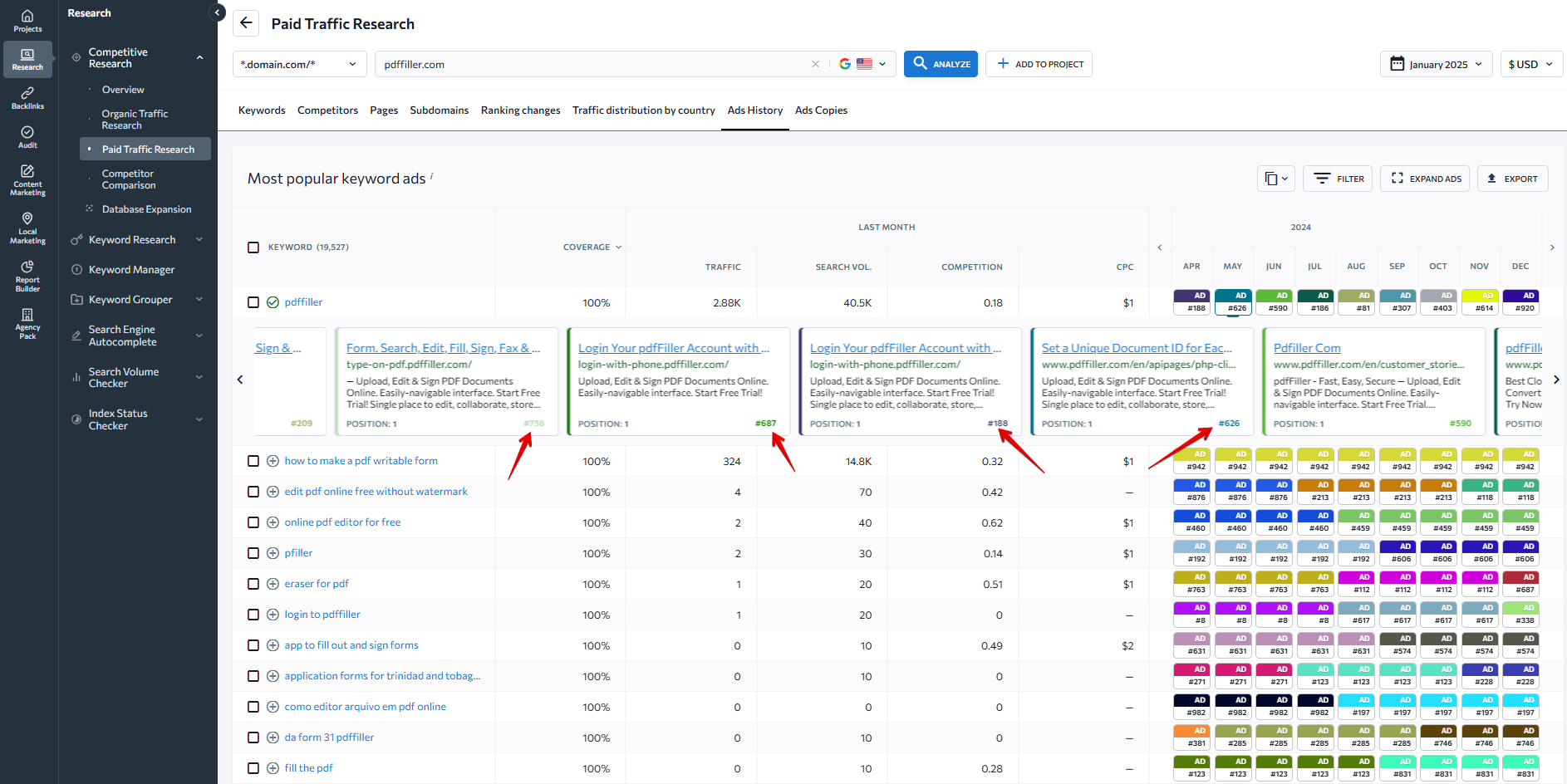The height and width of the screenshot is (784, 1567).
Task: Switch to the Pages tab
Action: [x=384, y=110]
